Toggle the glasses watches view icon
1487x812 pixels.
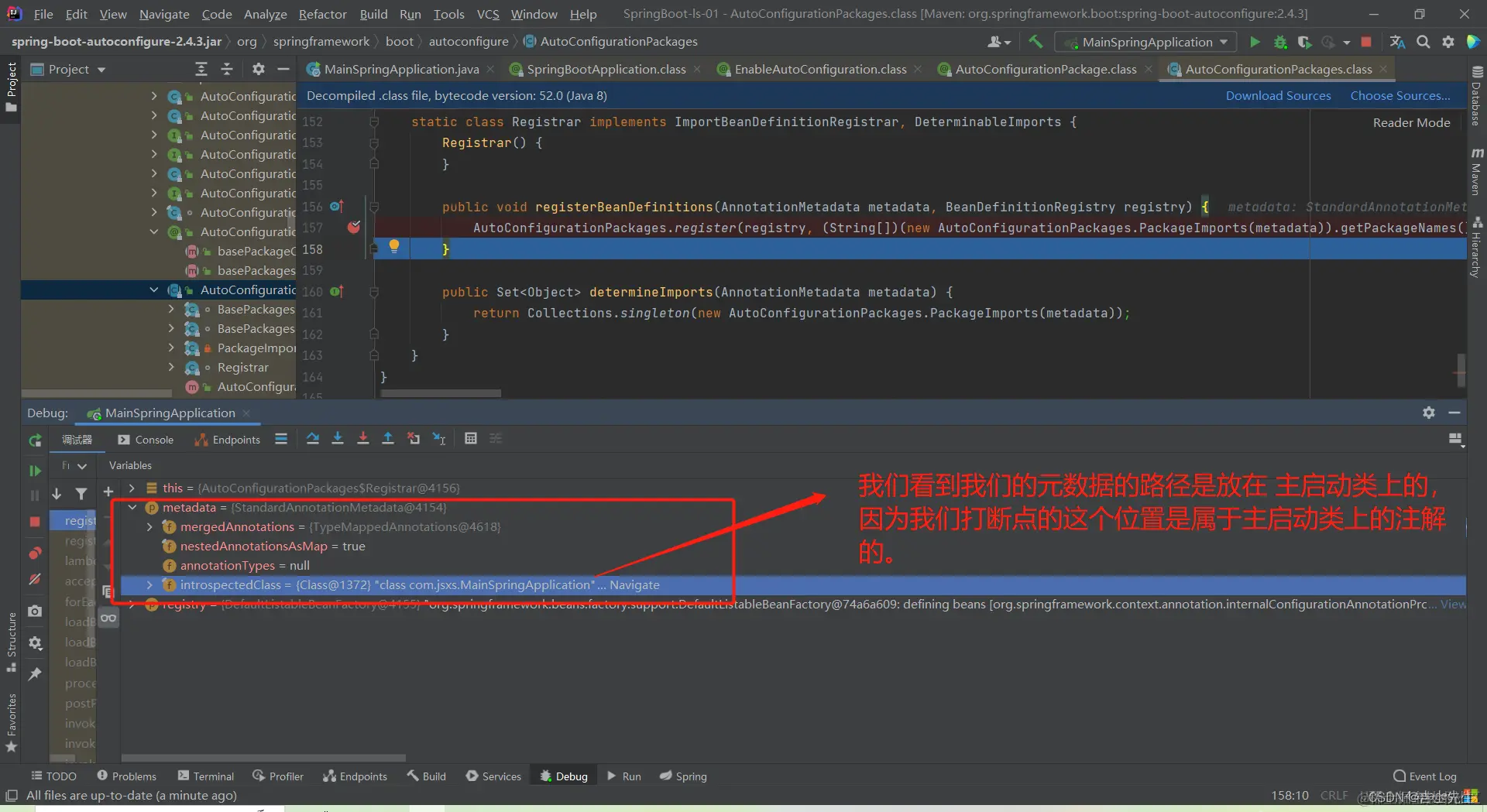click(x=108, y=618)
